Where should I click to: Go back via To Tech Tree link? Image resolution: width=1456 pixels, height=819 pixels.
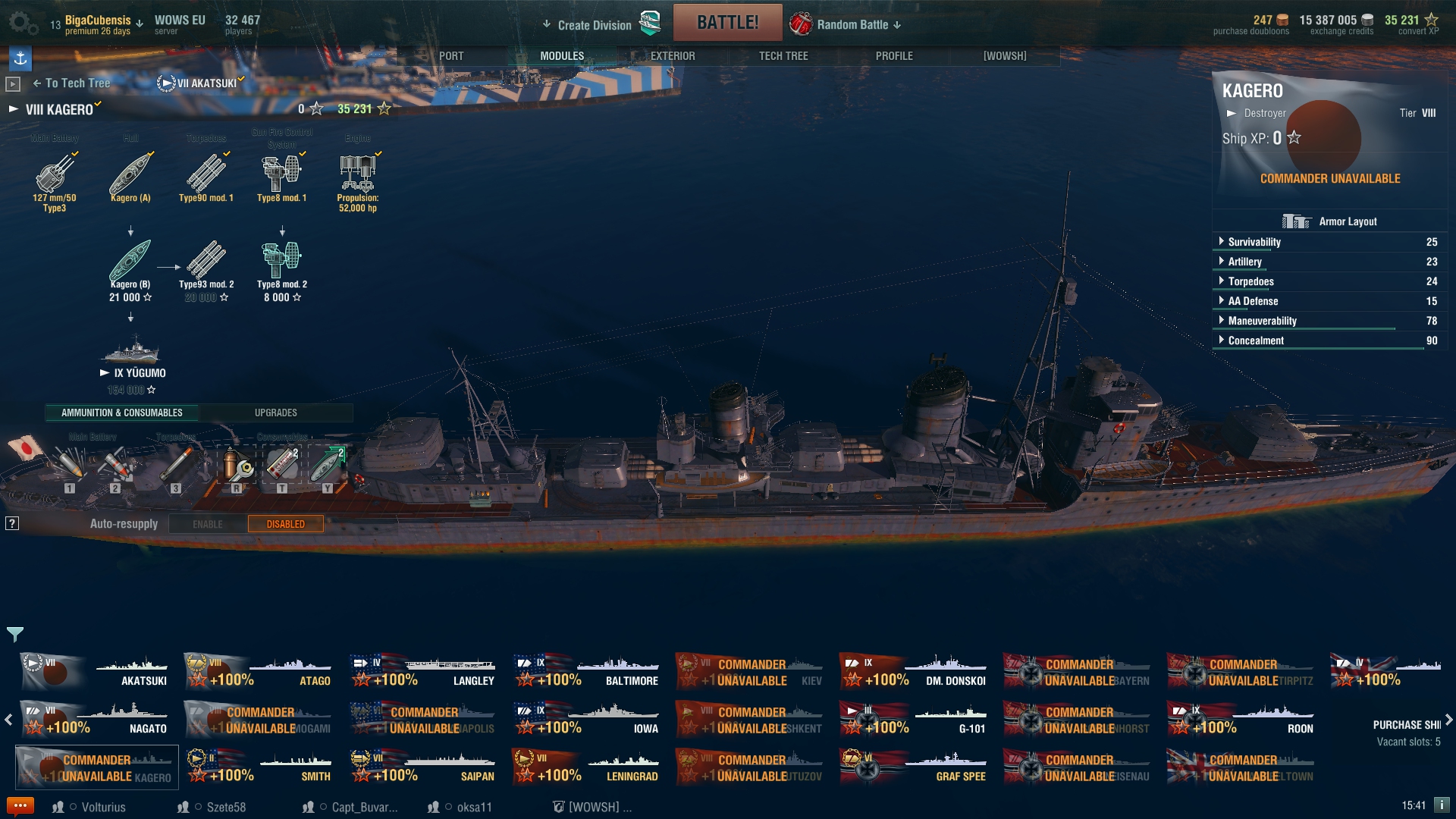point(71,83)
